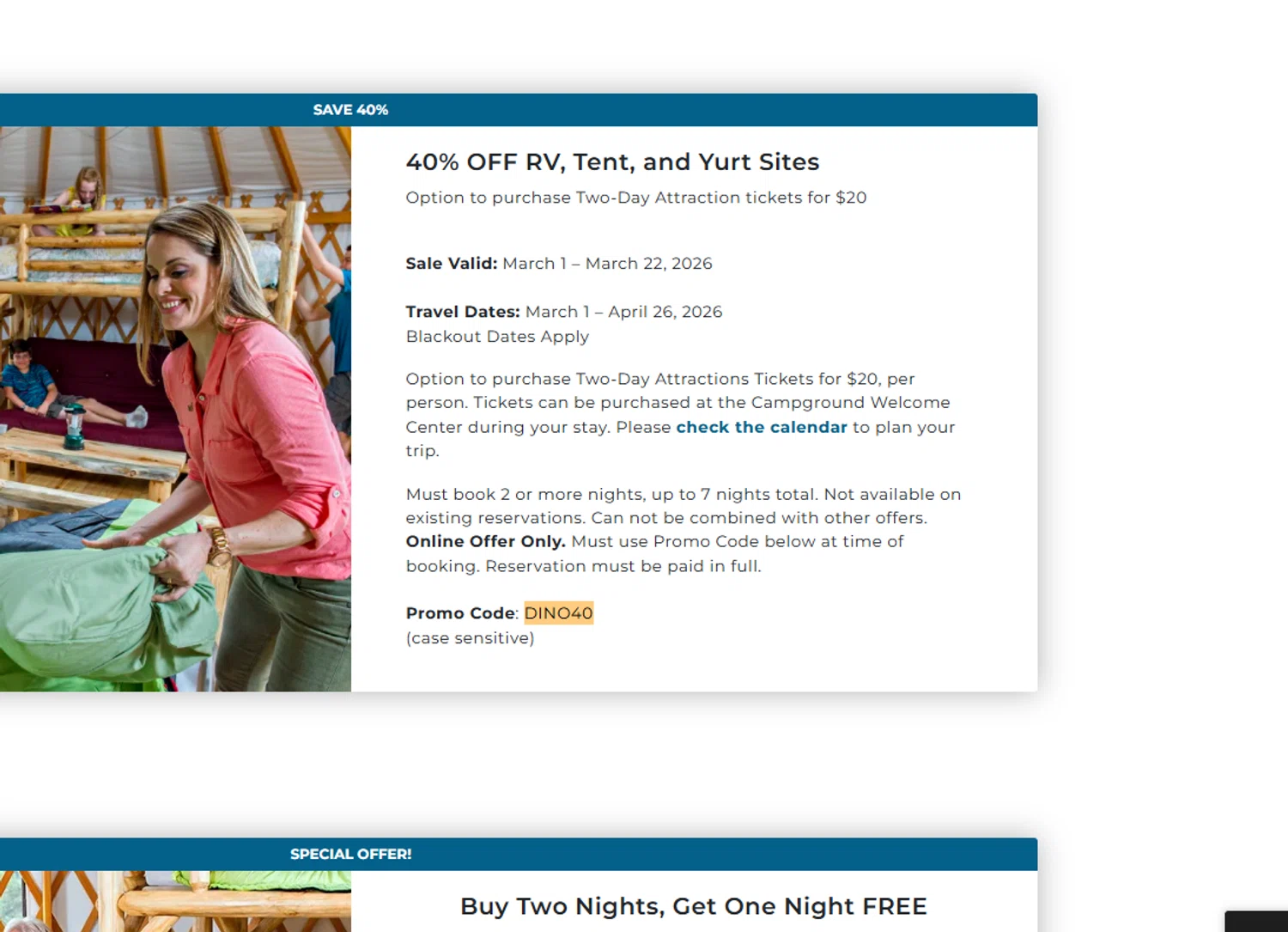Click the "(case sensitive)" note
Screen dimensions: 1288x932
[470, 638]
